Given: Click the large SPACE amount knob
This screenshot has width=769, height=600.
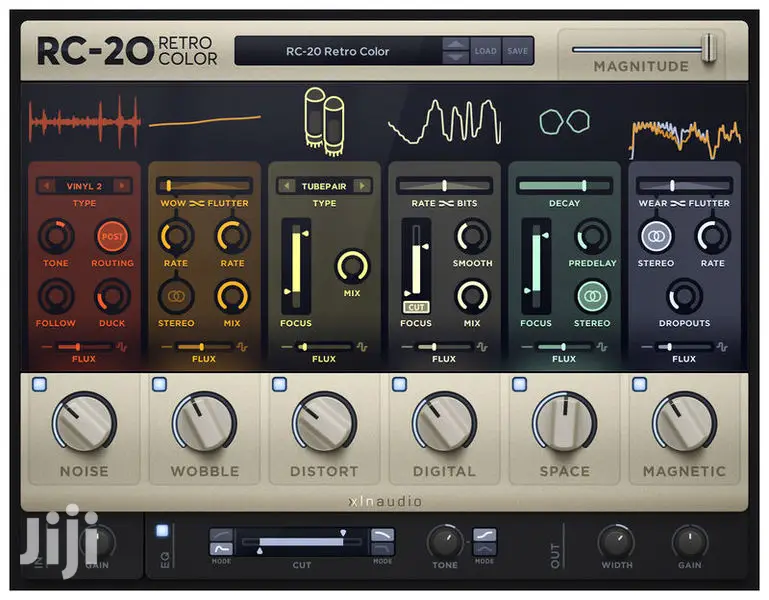Looking at the screenshot, I should point(564,422).
